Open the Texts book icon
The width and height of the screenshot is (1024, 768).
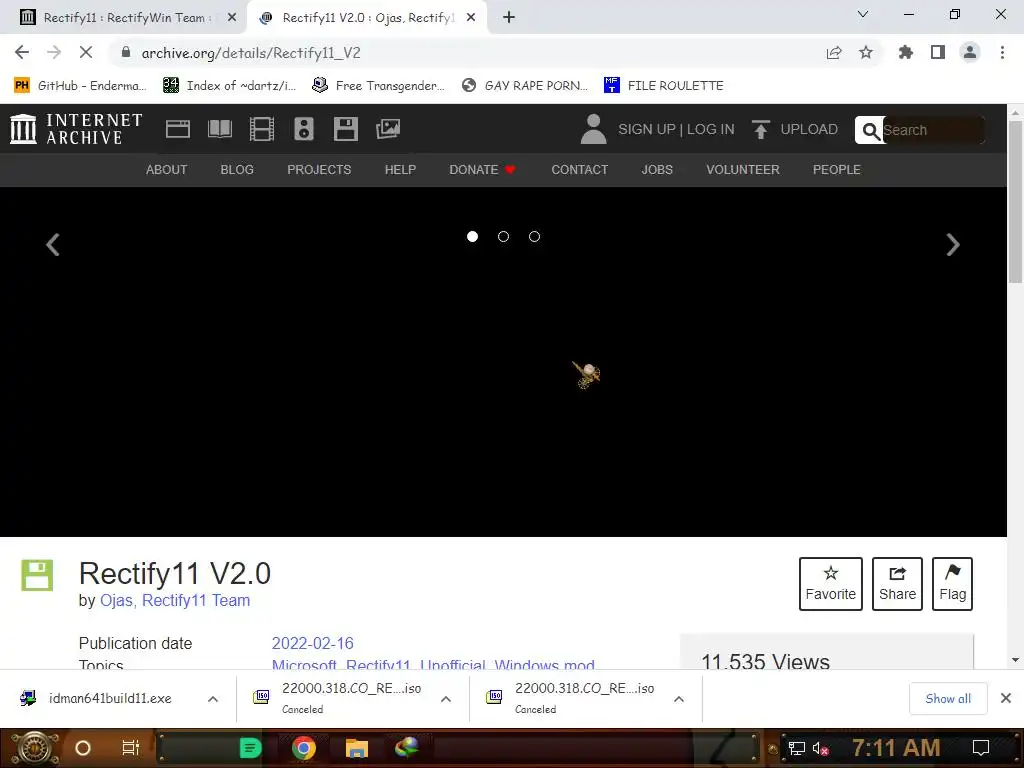click(x=219, y=129)
